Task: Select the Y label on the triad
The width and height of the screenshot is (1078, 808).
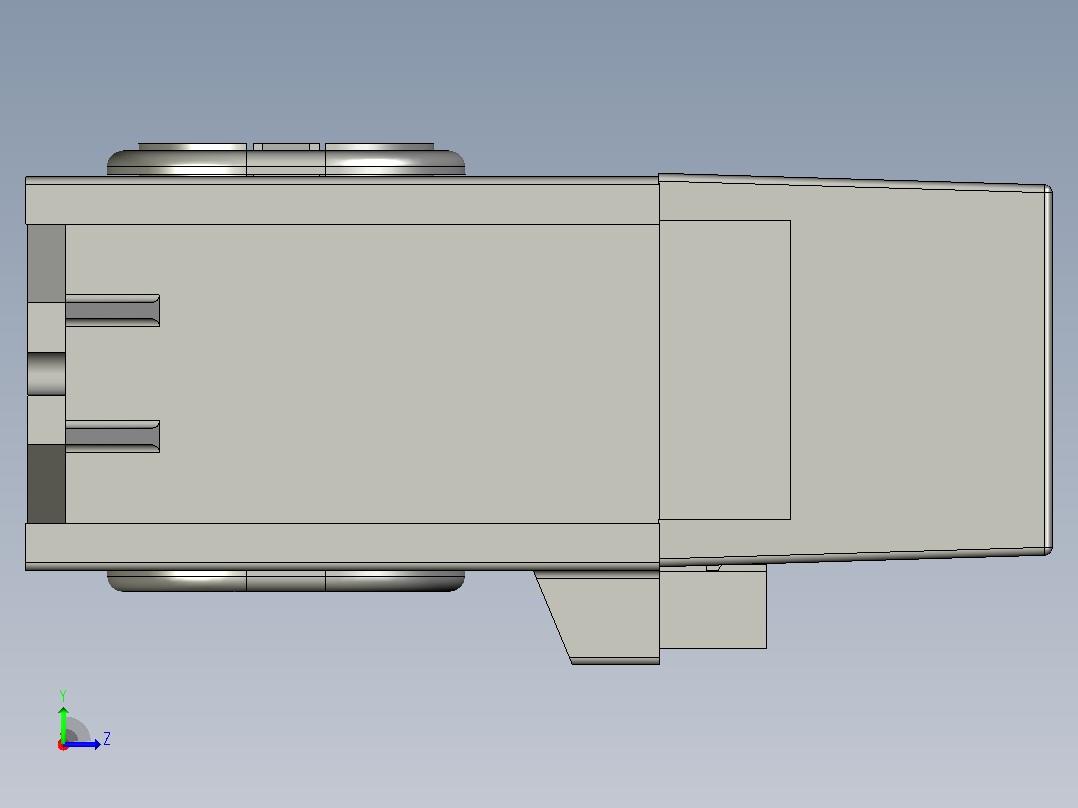Action: click(63, 696)
